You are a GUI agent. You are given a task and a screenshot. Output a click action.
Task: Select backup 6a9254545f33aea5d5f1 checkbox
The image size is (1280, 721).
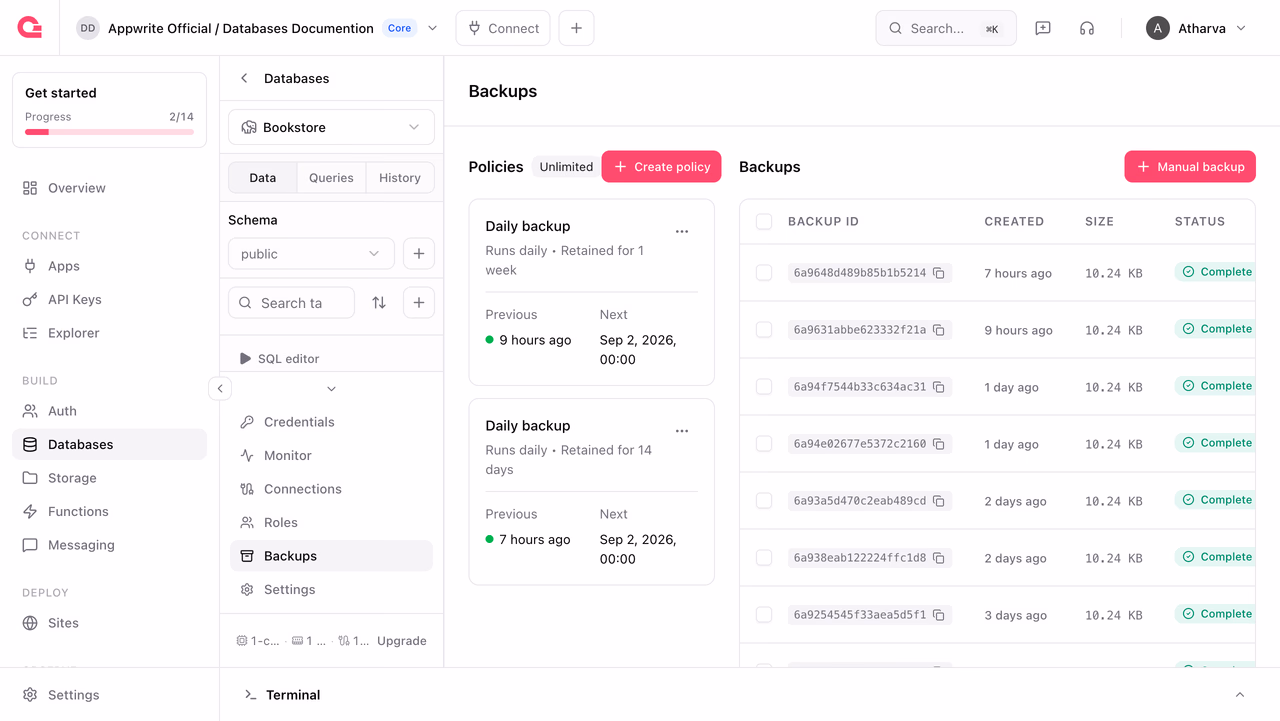coord(764,615)
